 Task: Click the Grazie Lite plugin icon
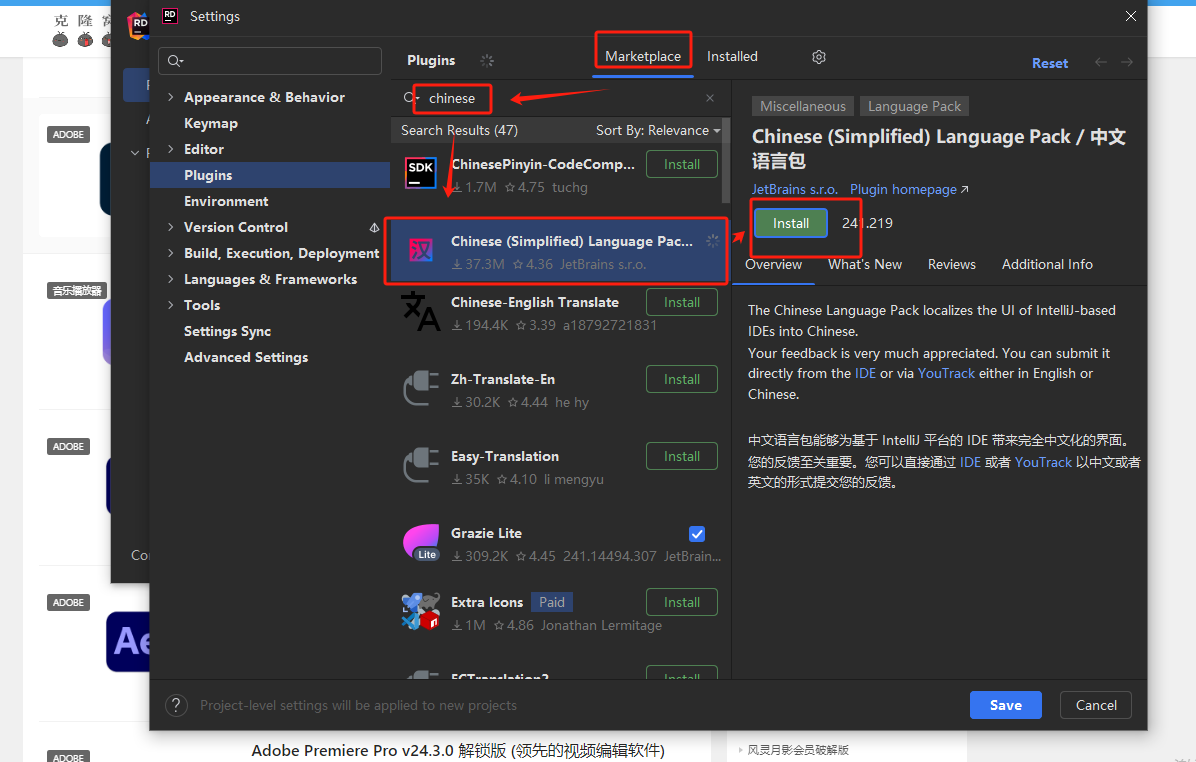point(420,542)
